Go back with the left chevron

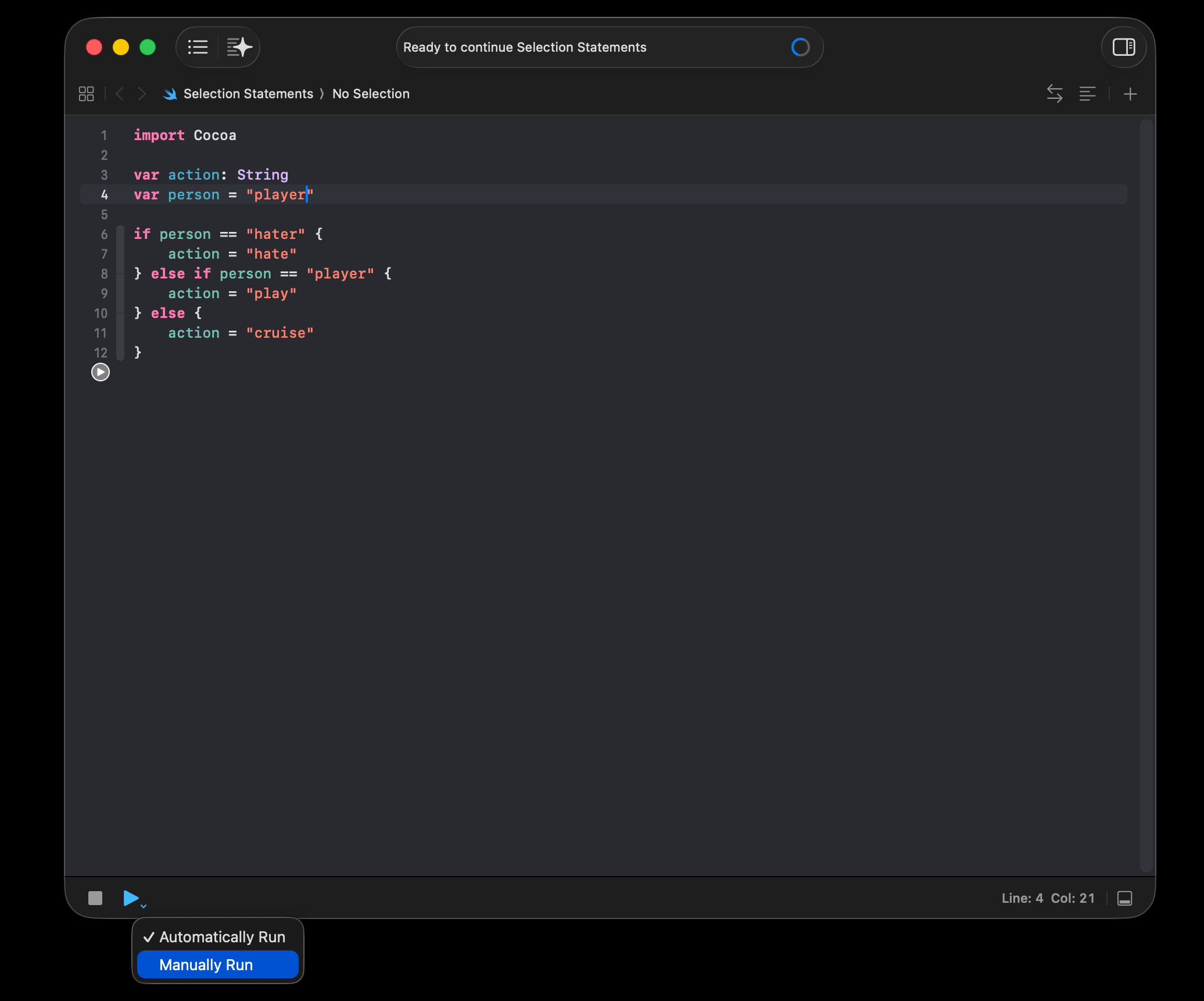[120, 94]
